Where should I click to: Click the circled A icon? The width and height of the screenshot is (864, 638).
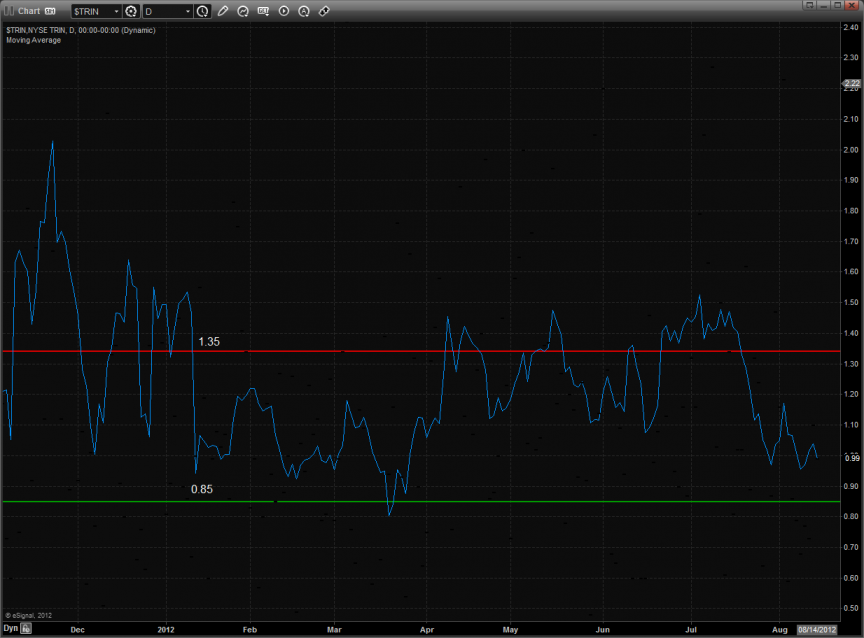pyautogui.click(x=304, y=11)
